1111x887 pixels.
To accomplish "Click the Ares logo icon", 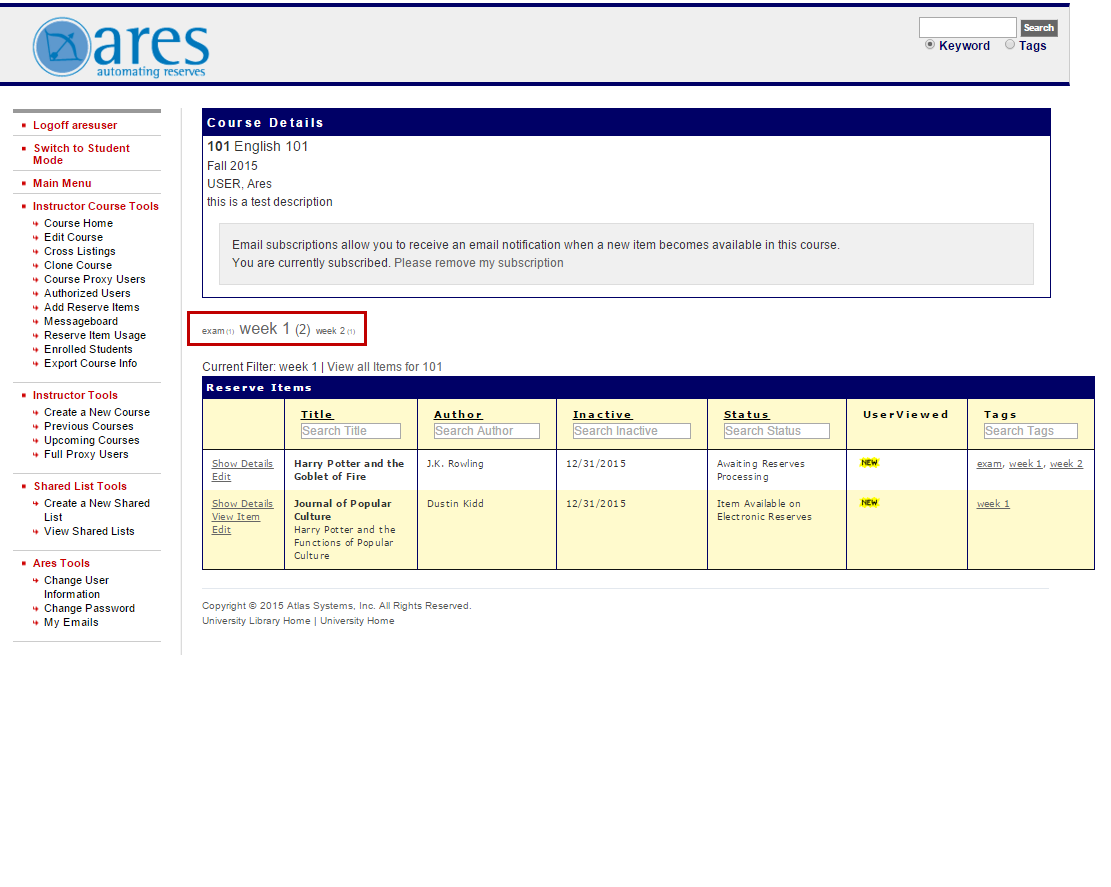I will pos(59,46).
